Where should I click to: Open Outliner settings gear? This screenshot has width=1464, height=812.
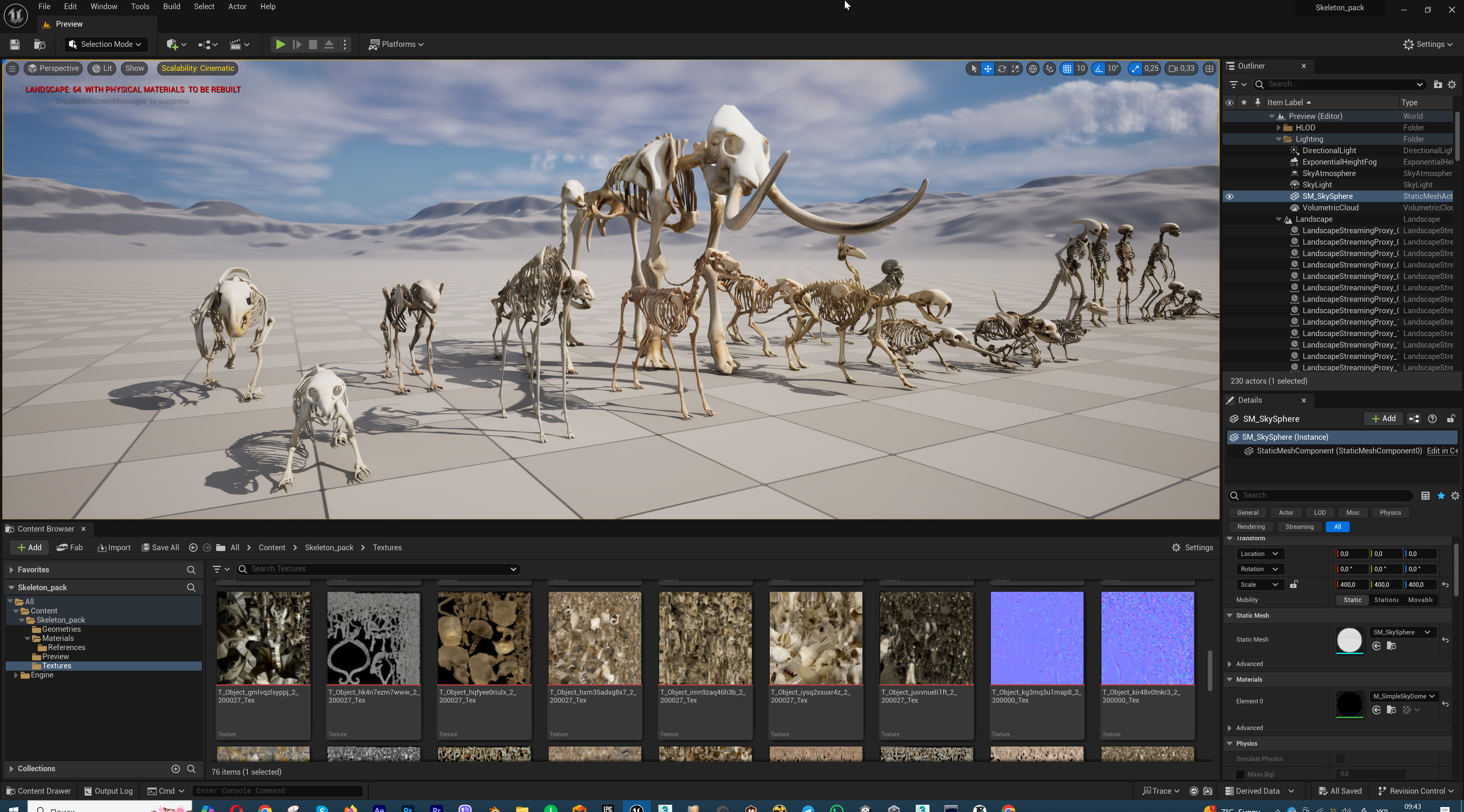pyautogui.click(x=1451, y=84)
